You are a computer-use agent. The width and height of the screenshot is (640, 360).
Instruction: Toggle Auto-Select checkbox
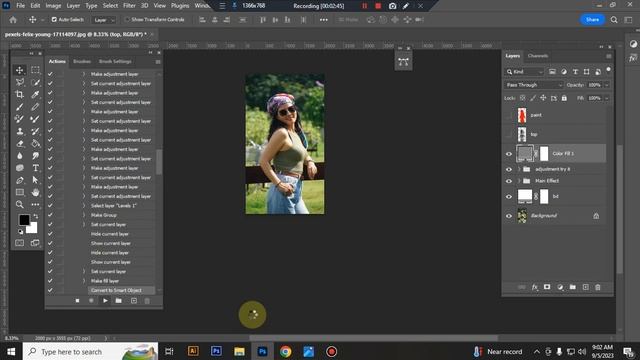[x=54, y=20]
